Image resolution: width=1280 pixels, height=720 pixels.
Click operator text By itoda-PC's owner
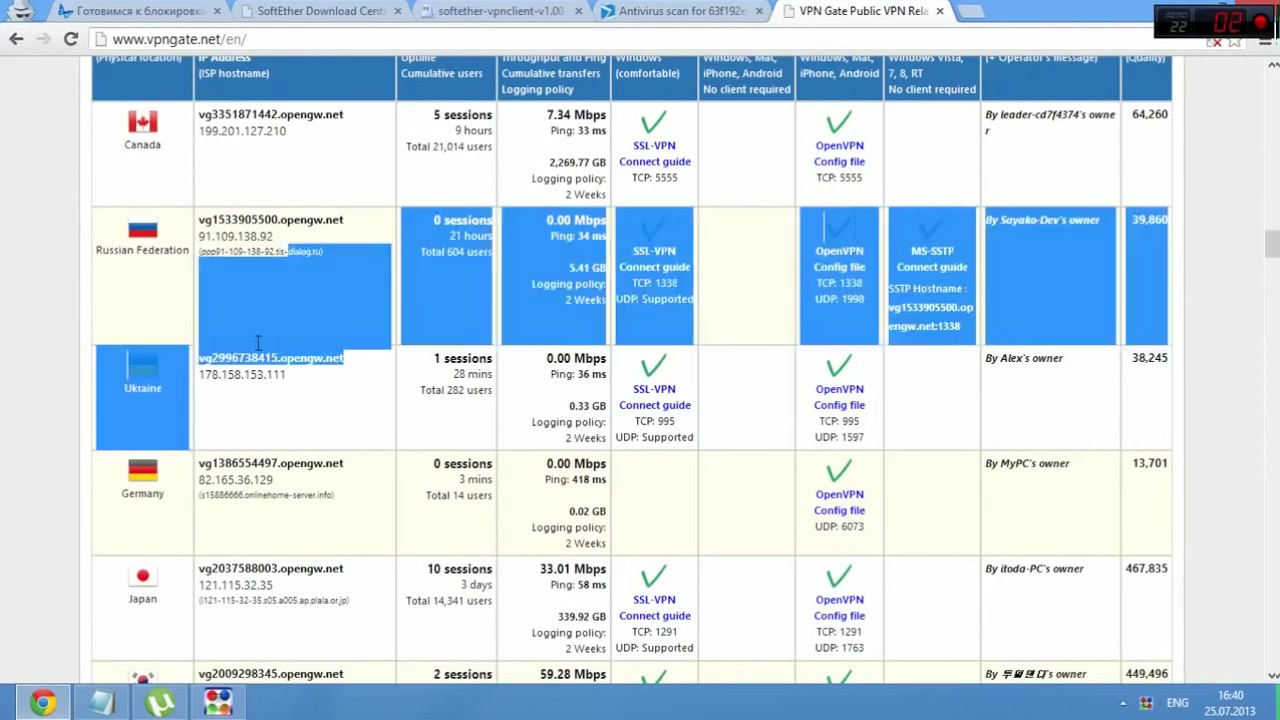coord(1034,569)
